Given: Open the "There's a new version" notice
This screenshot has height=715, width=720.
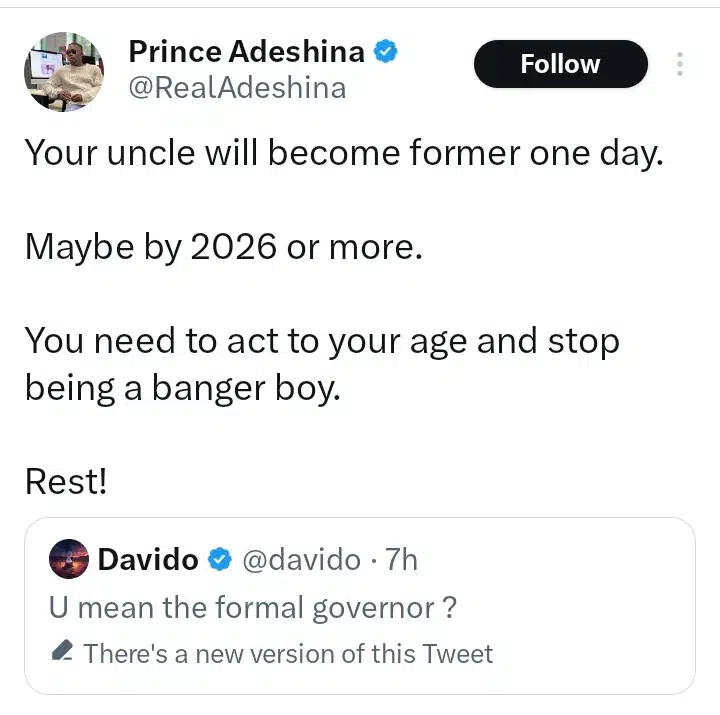Looking at the screenshot, I should [288, 654].
